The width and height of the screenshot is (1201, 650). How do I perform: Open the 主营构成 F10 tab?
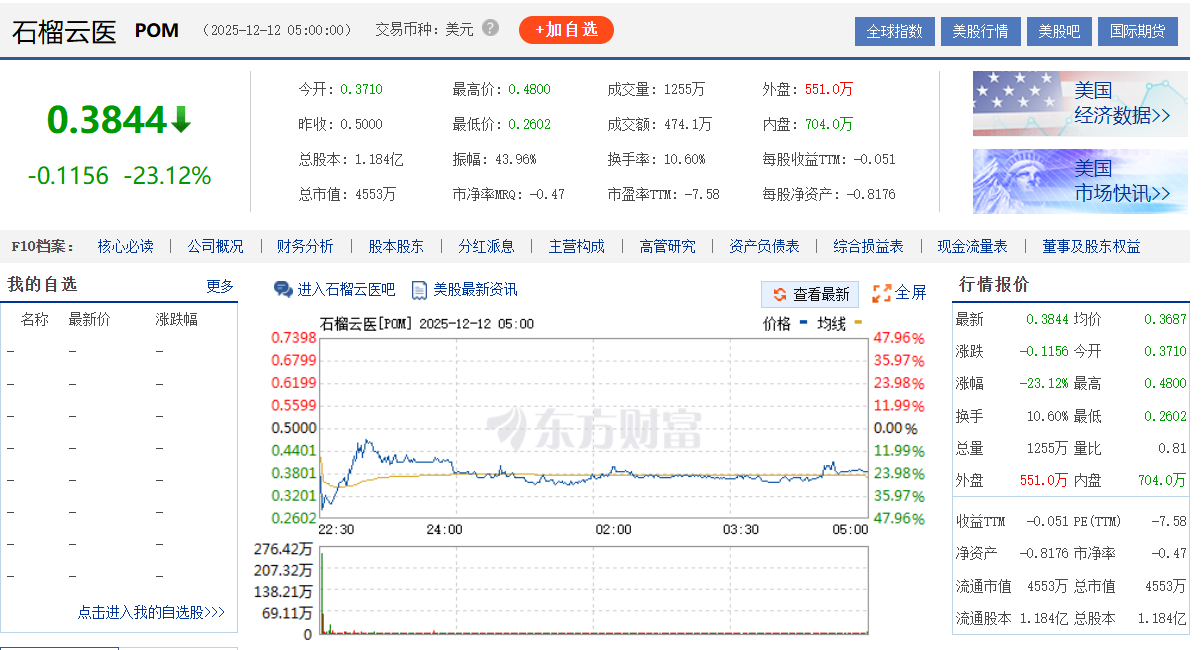577,246
